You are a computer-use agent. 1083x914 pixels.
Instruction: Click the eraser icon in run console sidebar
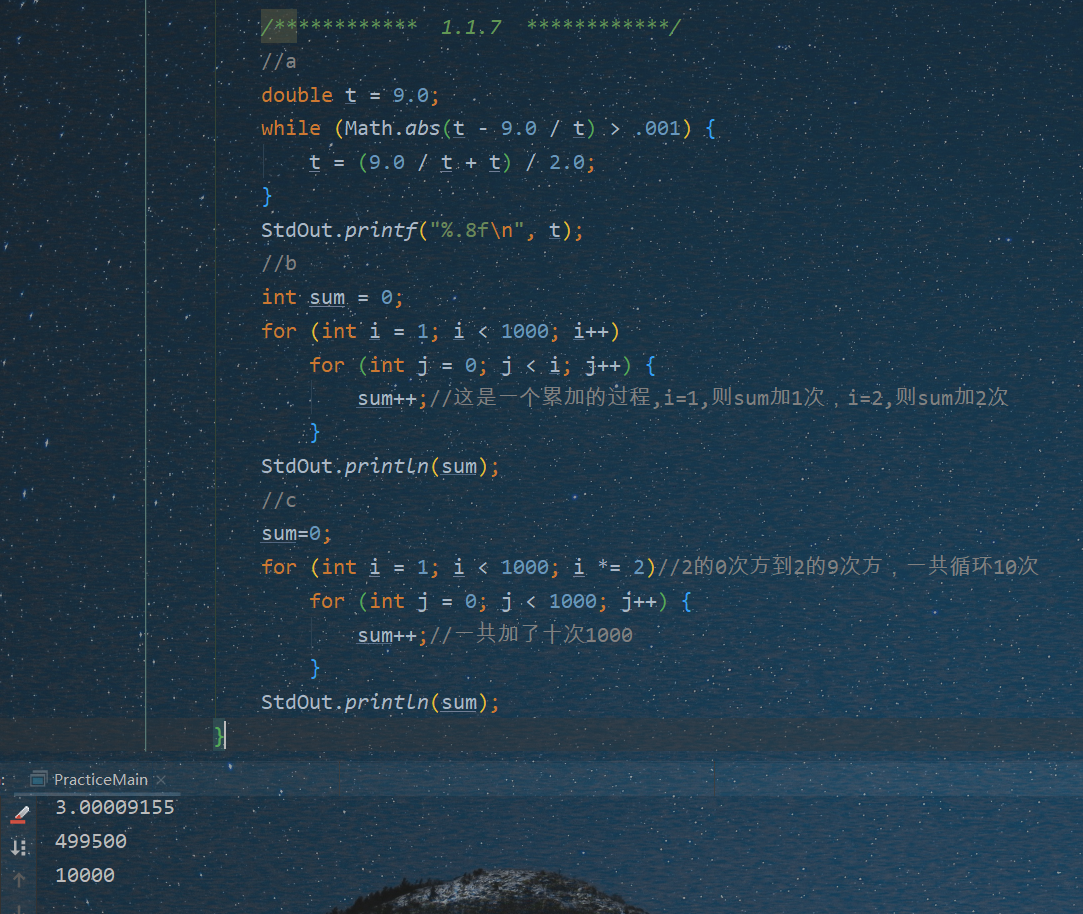19,815
